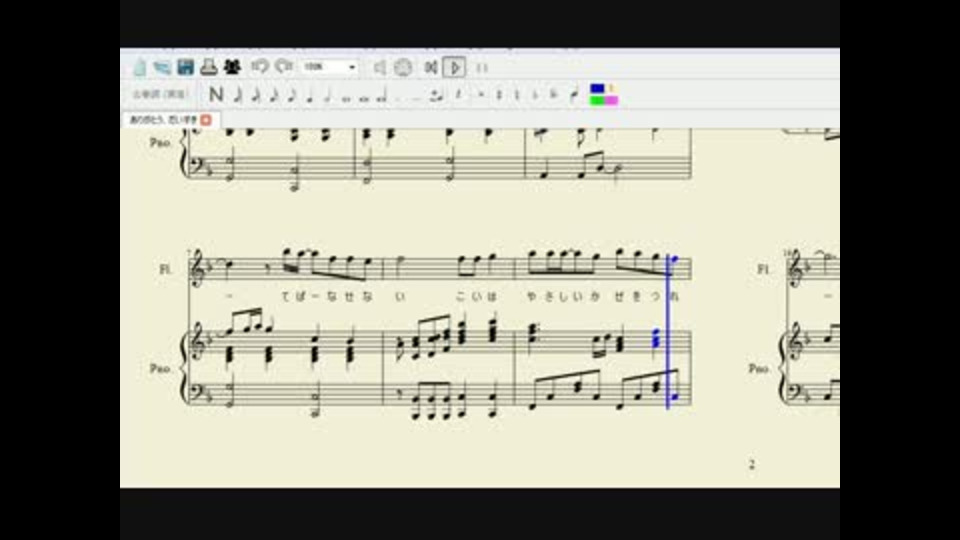The width and height of the screenshot is (960, 540).
Task: Click the blue playback cursor line
Action: coord(668,331)
